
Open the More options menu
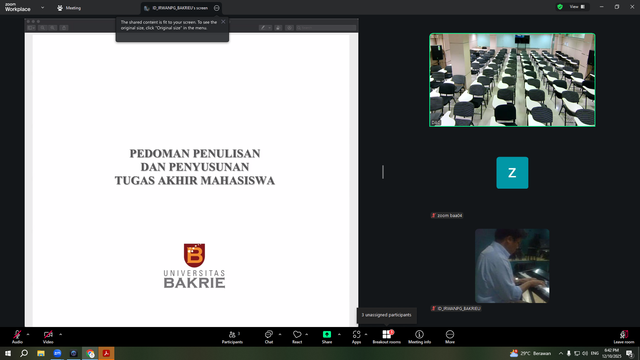click(x=450, y=337)
